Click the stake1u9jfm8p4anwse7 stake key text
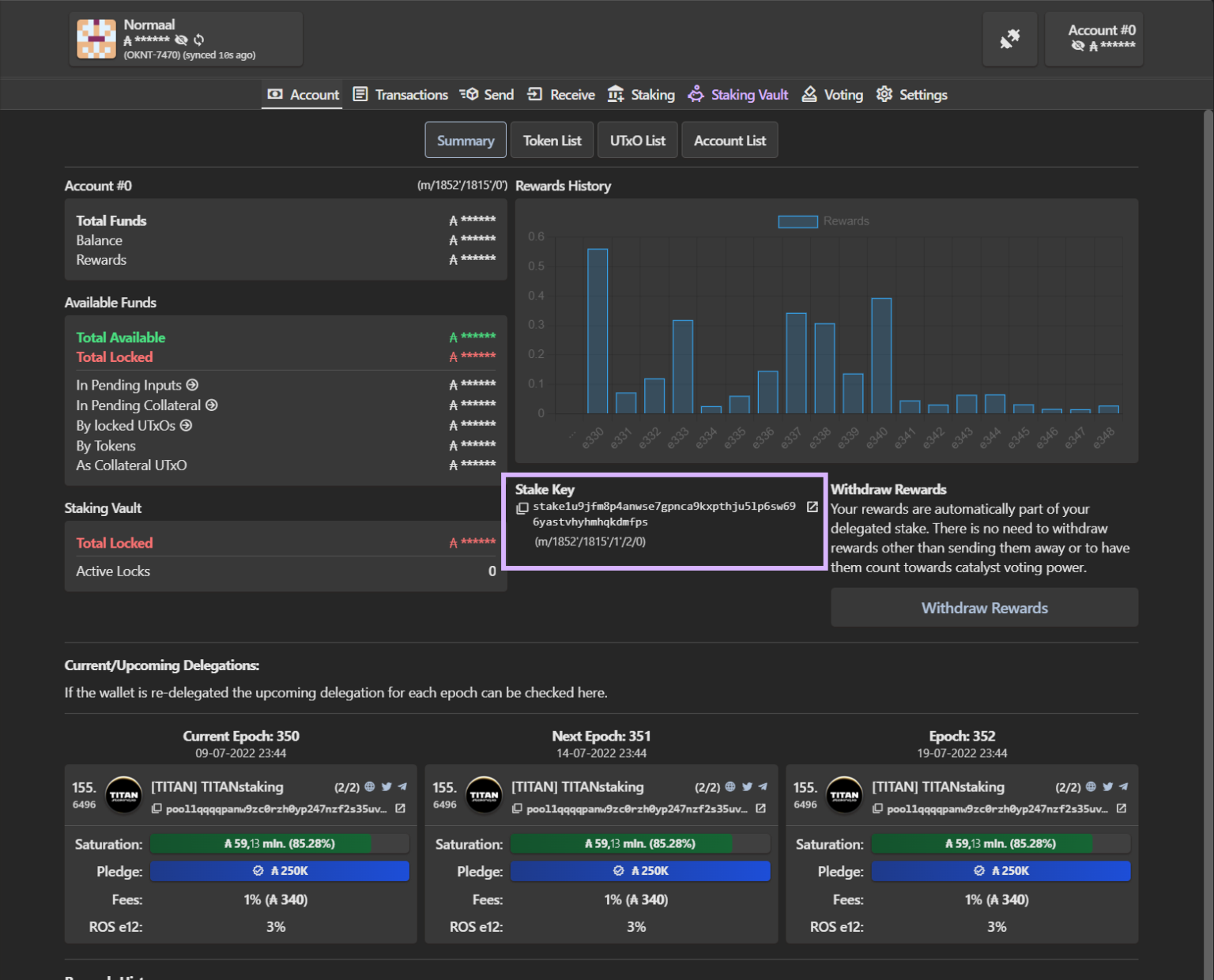The image size is (1214, 980). pyautogui.click(x=664, y=514)
